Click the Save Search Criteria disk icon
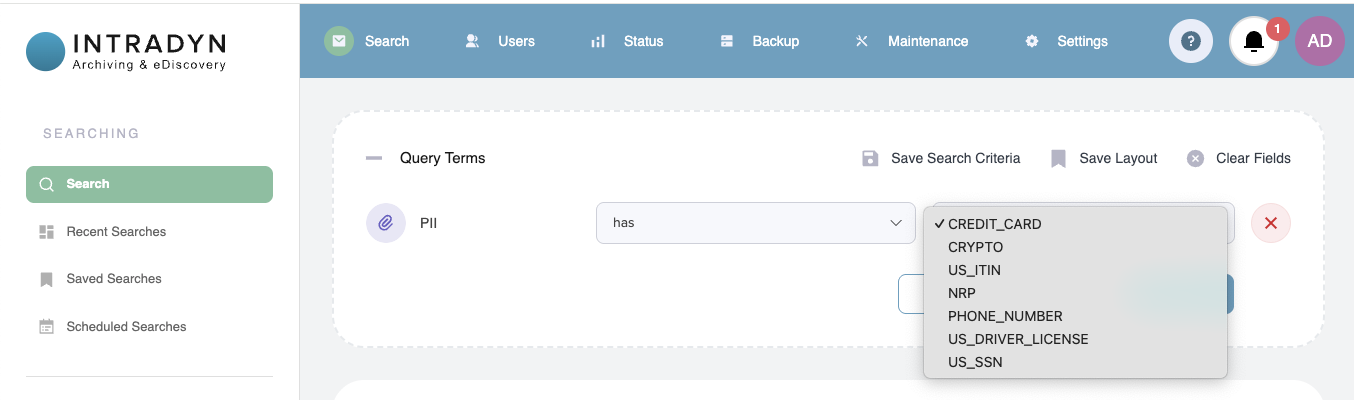Viewport: 1354px width, 400px height. [x=870, y=158]
